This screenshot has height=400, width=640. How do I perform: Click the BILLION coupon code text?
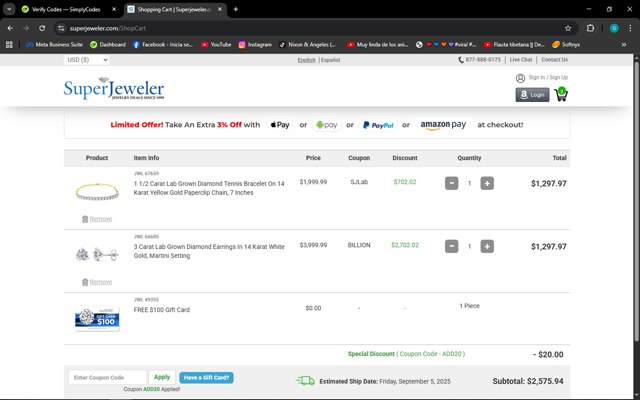[359, 245]
